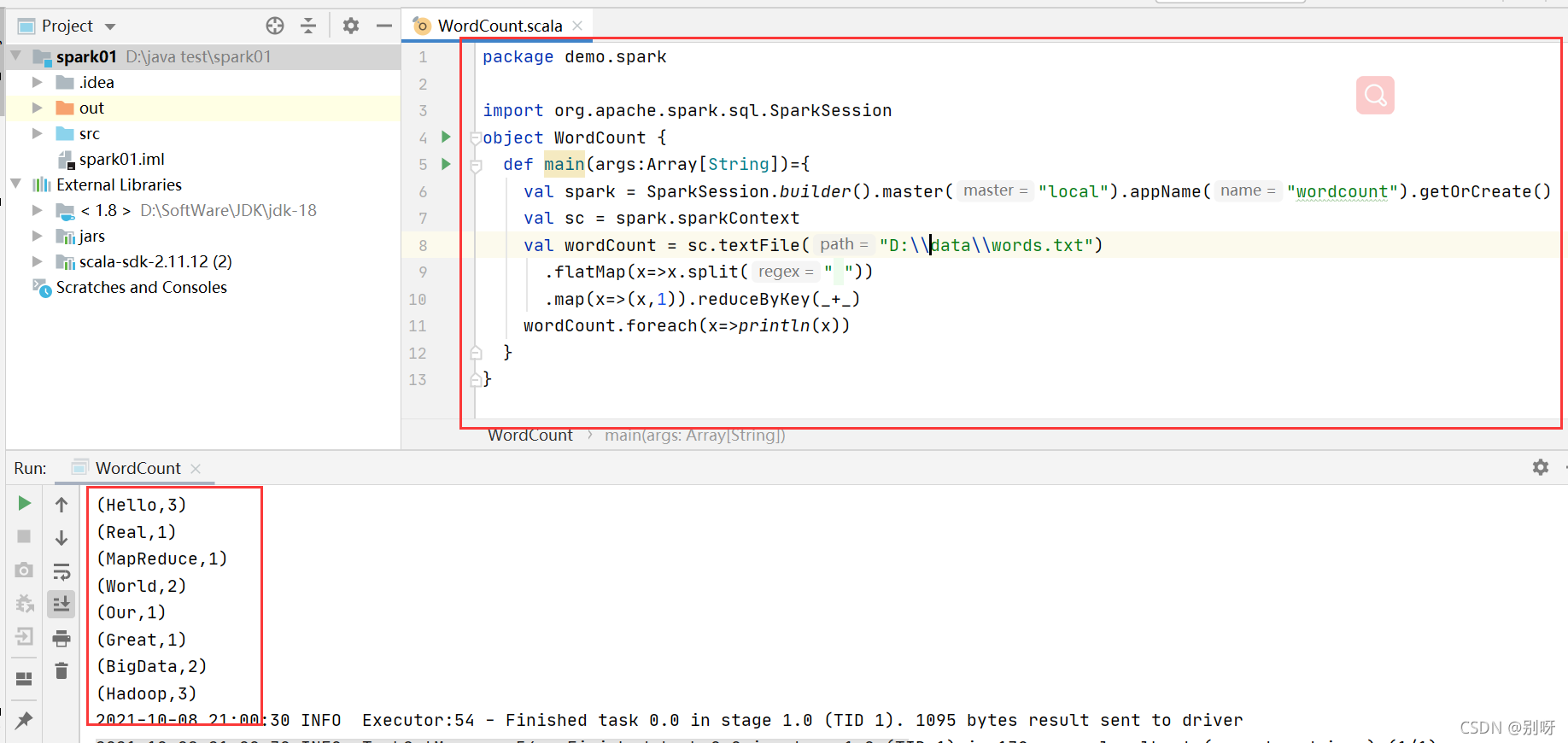This screenshot has height=743, width=1568.
Task: Click the Stop process square icon
Action: point(24,536)
